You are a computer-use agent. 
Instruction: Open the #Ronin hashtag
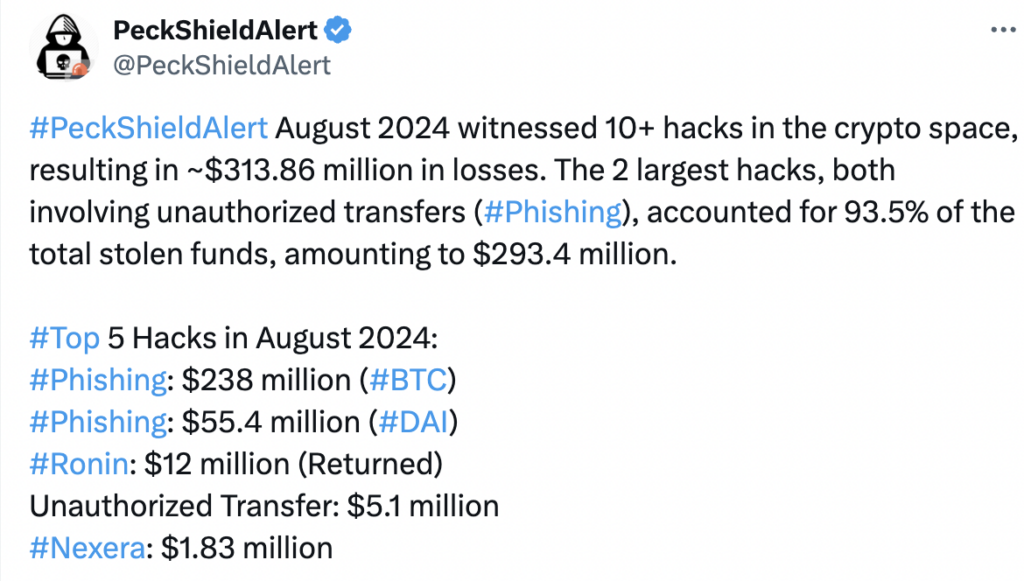[x=79, y=464]
